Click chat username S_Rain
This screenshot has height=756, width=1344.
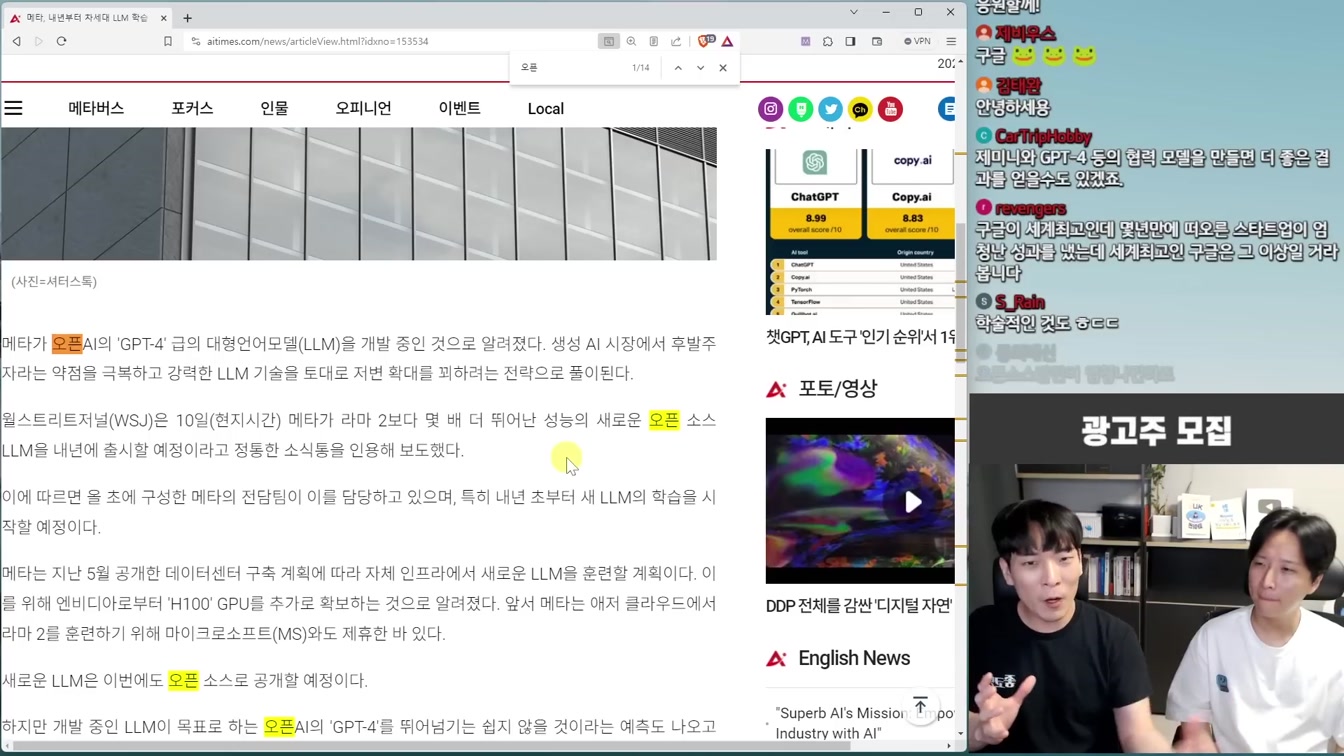coord(1020,302)
